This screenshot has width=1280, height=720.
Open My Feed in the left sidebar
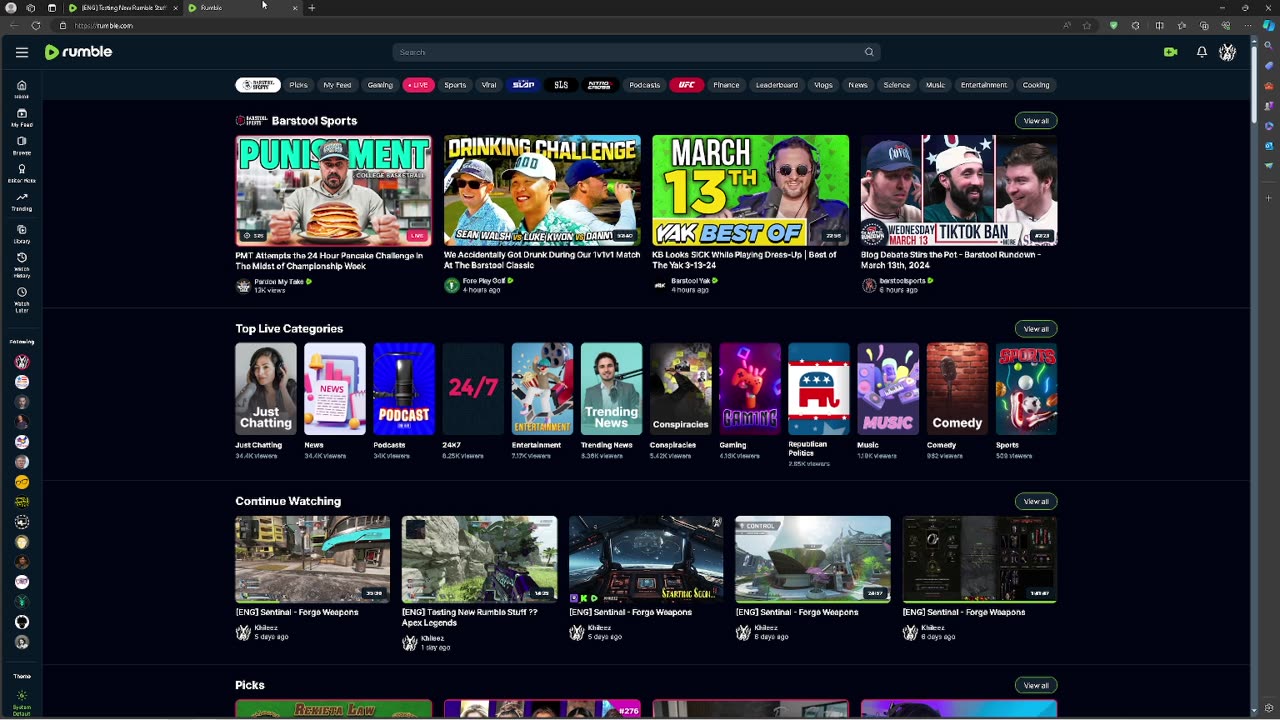(22, 117)
